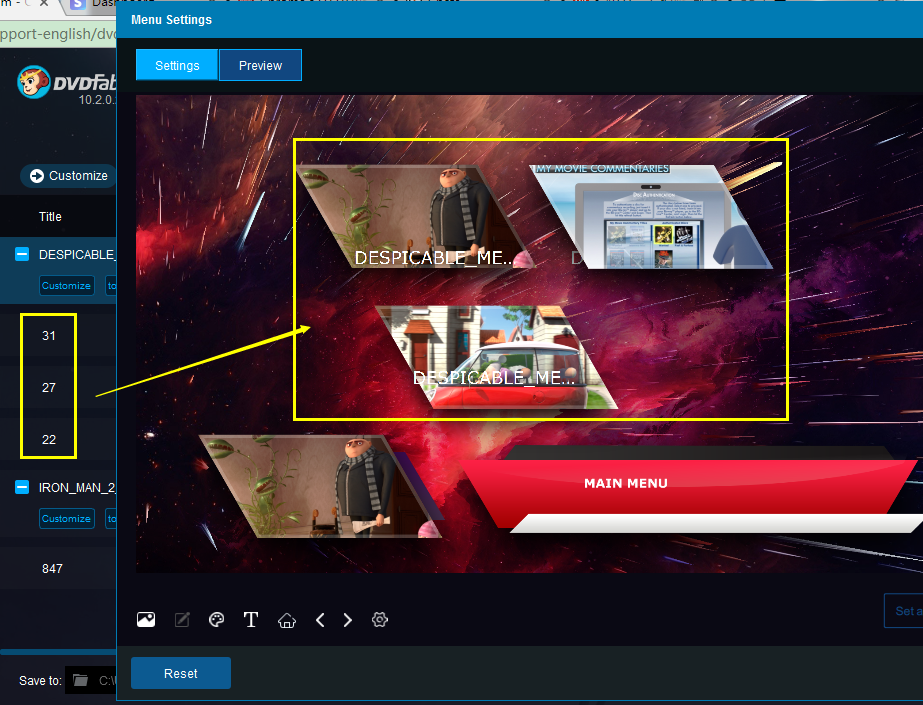Click the DESPICABLE_ME caption on top-left thumbnail
Image resolution: width=923 pixels, height=705 pixels.
[434, 258]
